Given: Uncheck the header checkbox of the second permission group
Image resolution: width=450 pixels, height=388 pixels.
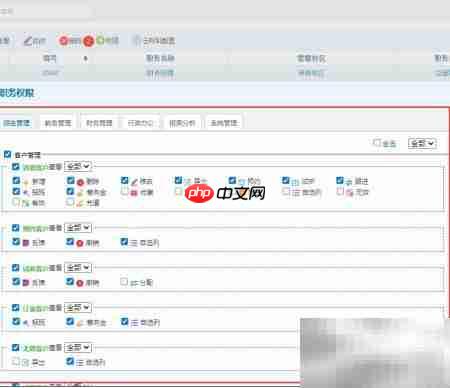Looking at the screenshot, I should point(15,228).
